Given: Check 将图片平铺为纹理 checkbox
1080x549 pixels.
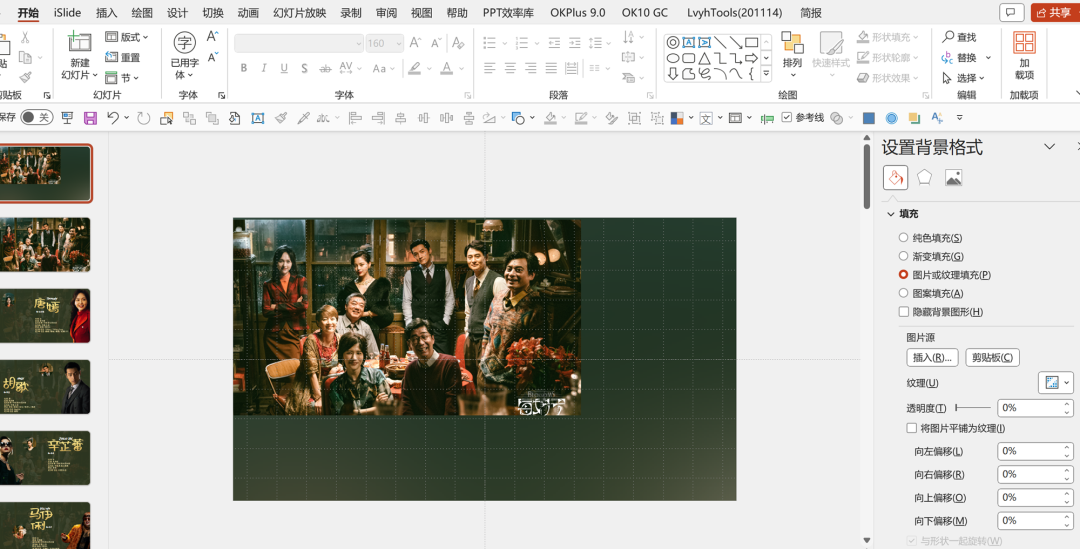Looking at the screenshot, I should click(x=911, y=428).
